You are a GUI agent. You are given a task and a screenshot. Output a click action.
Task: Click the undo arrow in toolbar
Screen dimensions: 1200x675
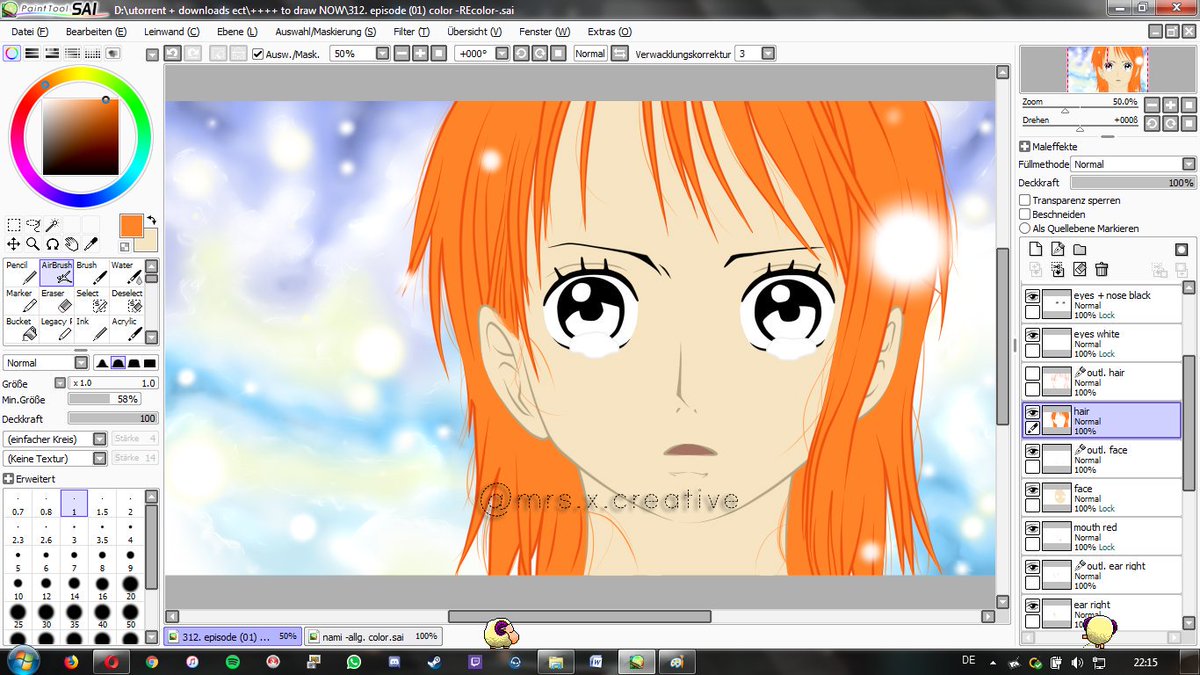(x=172, y=53)
